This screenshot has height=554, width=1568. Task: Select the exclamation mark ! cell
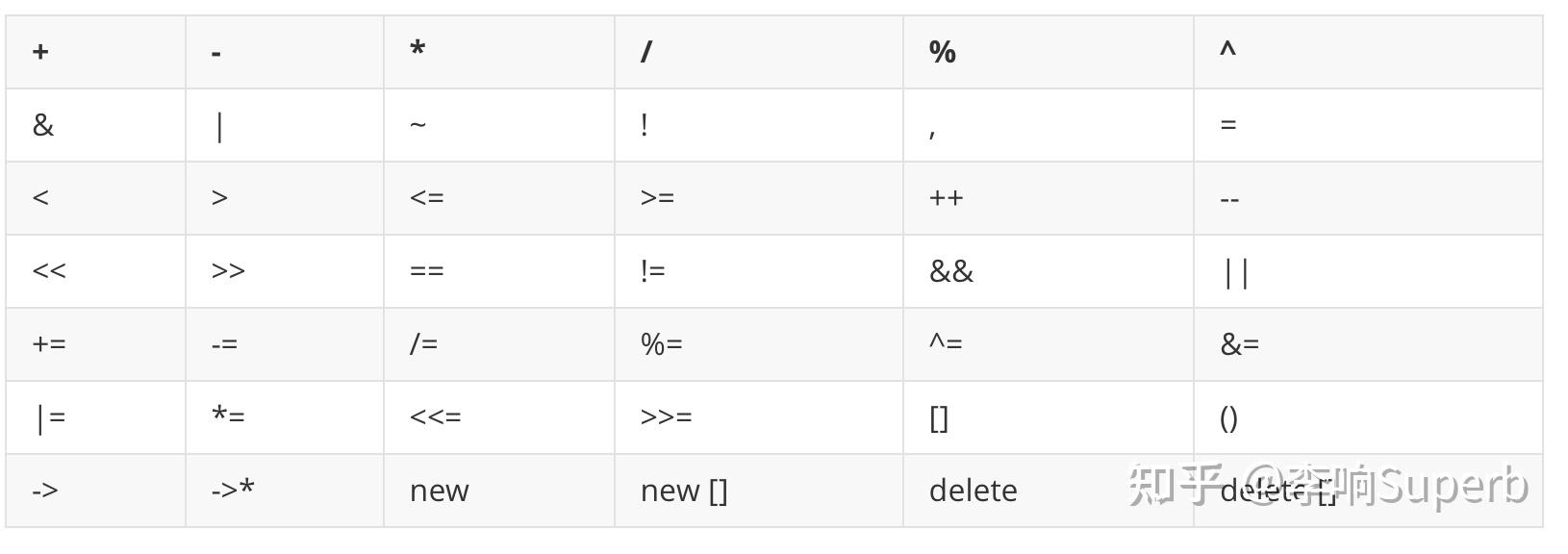[759, 125]
